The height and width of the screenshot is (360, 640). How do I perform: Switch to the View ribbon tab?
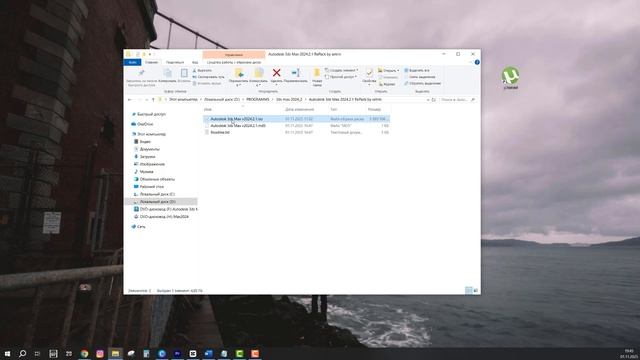[195, 62]
